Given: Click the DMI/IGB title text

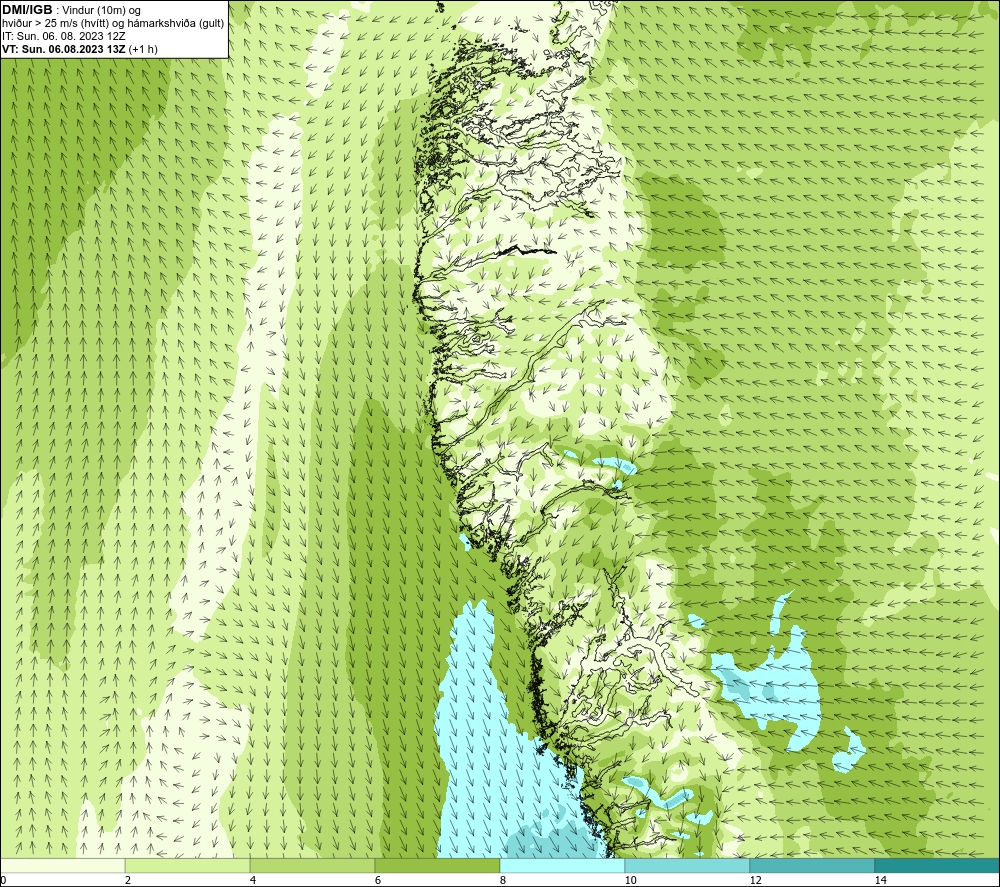Looking at the screenshot, I should coord(27,10).
